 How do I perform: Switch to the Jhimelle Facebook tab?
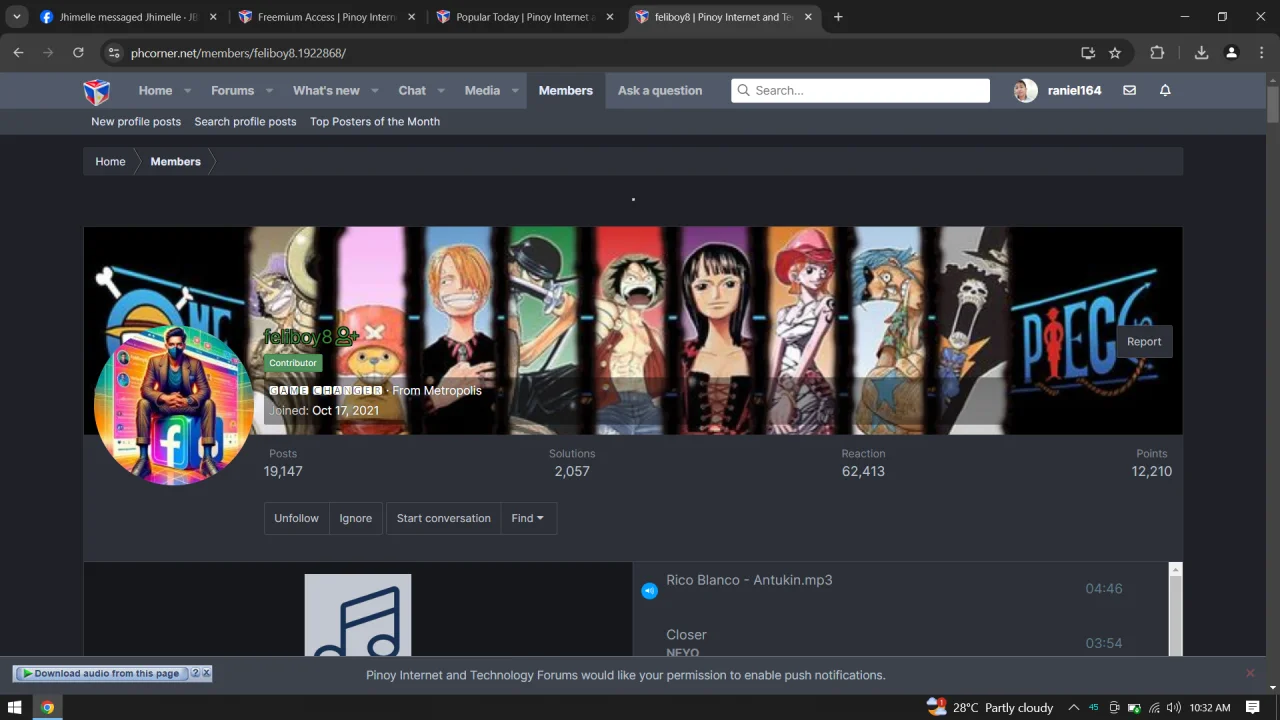coord(128,17)
